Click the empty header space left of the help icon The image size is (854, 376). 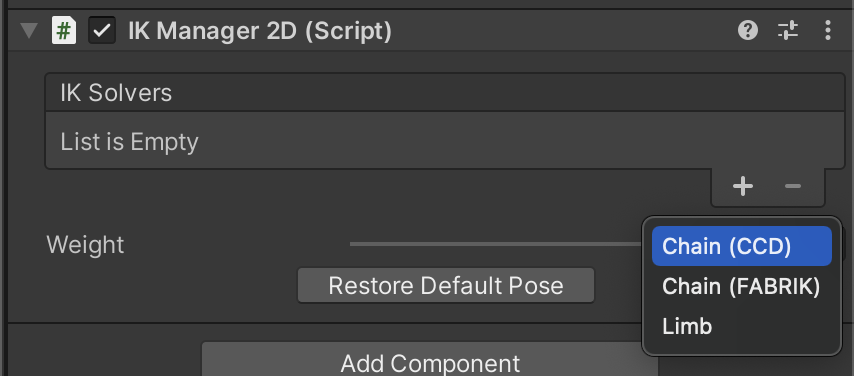(564, 31)
